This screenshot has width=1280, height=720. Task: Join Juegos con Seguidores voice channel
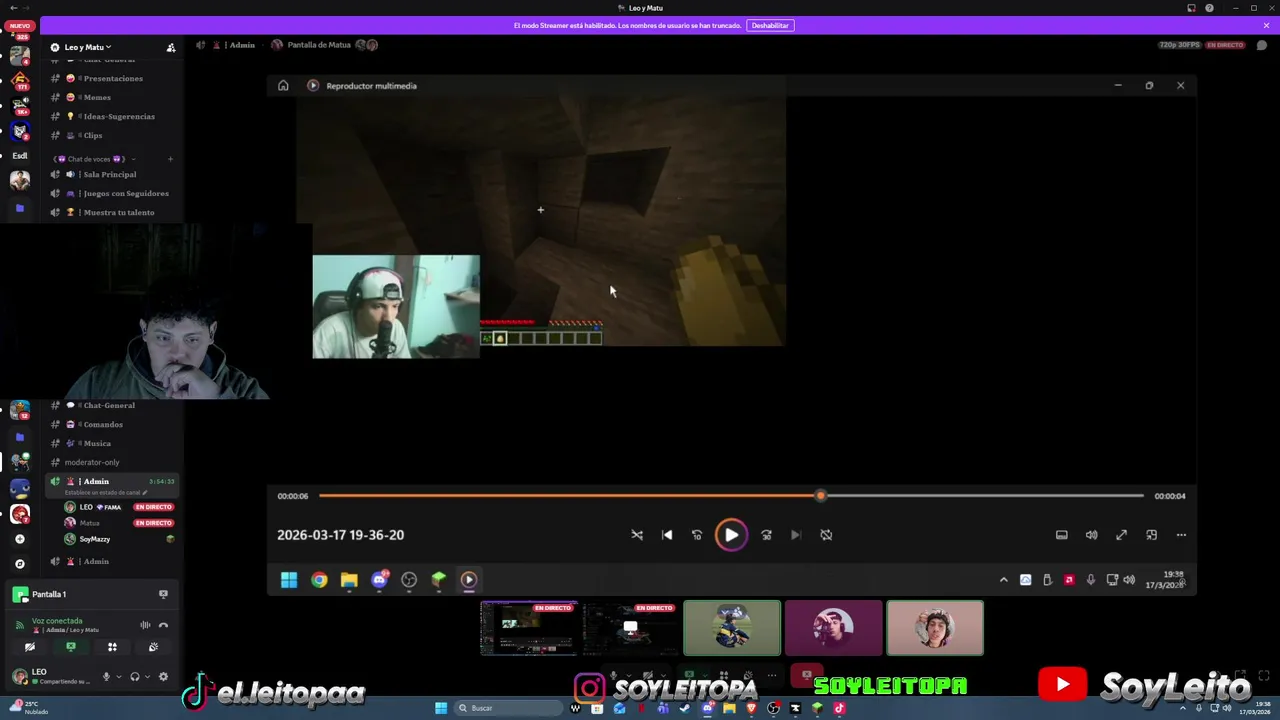113,193
